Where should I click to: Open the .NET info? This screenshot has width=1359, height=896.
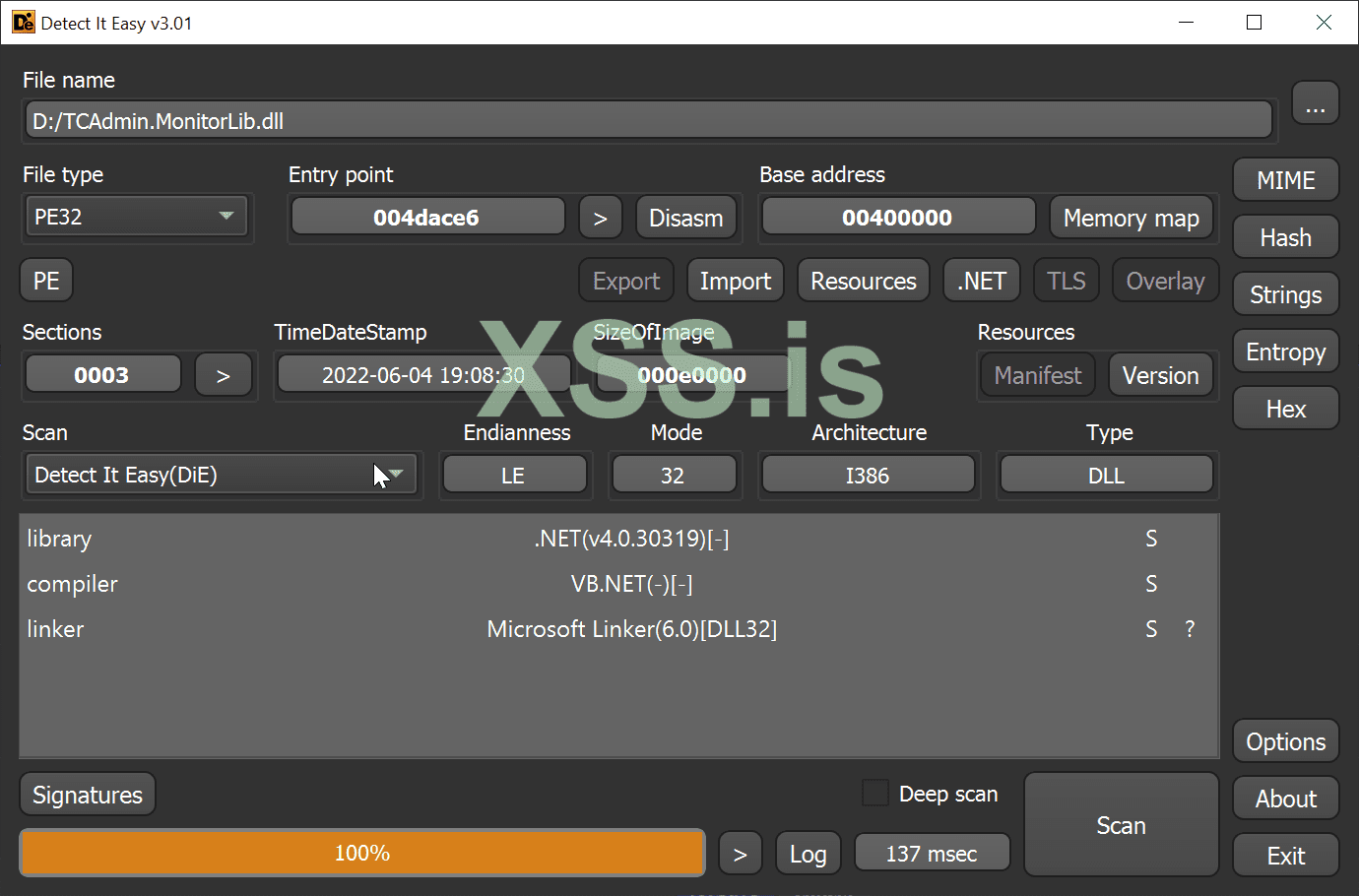(982, 281)
